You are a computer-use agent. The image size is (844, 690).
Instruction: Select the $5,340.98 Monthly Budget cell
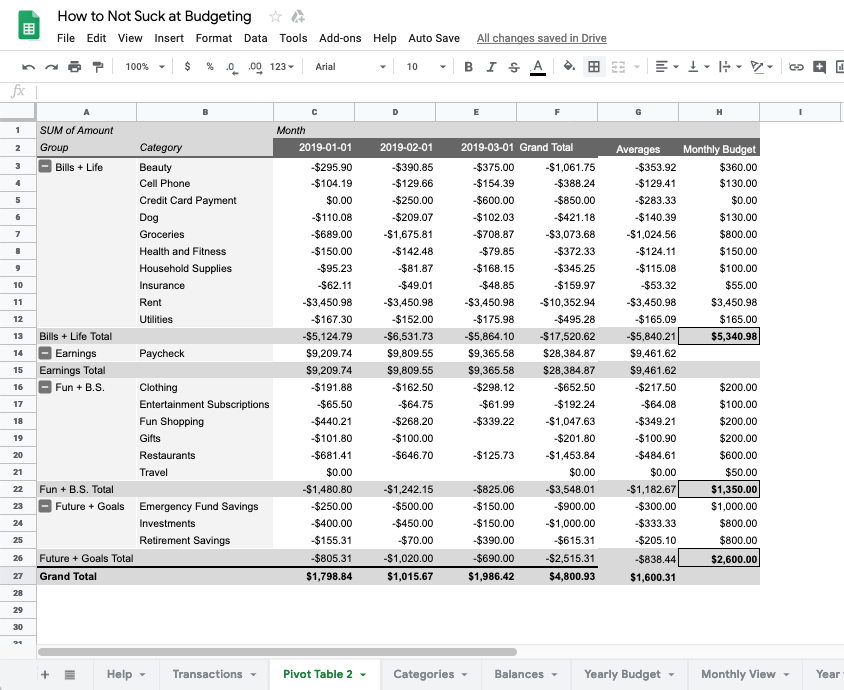(719, 336)
